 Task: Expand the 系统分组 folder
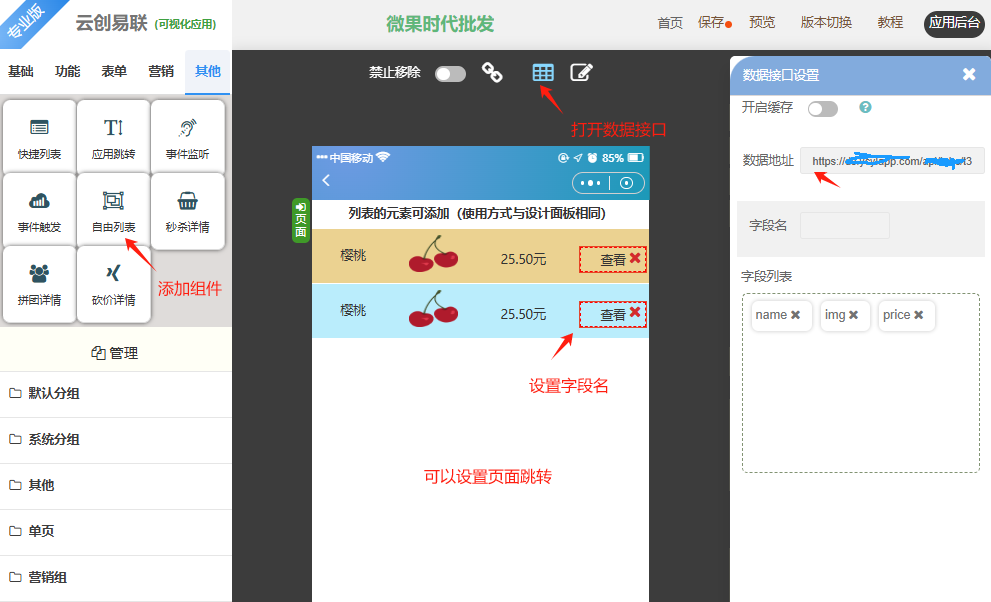tap(54, 439)
